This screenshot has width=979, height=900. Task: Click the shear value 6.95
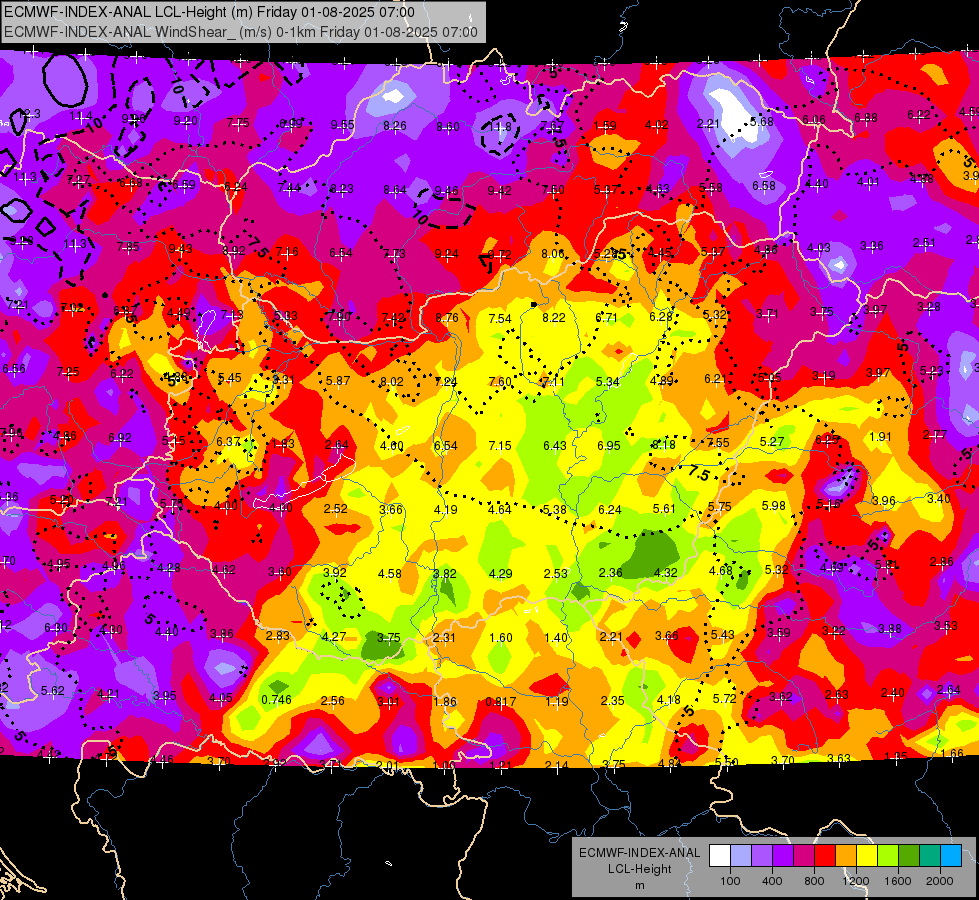click(609, 445)
